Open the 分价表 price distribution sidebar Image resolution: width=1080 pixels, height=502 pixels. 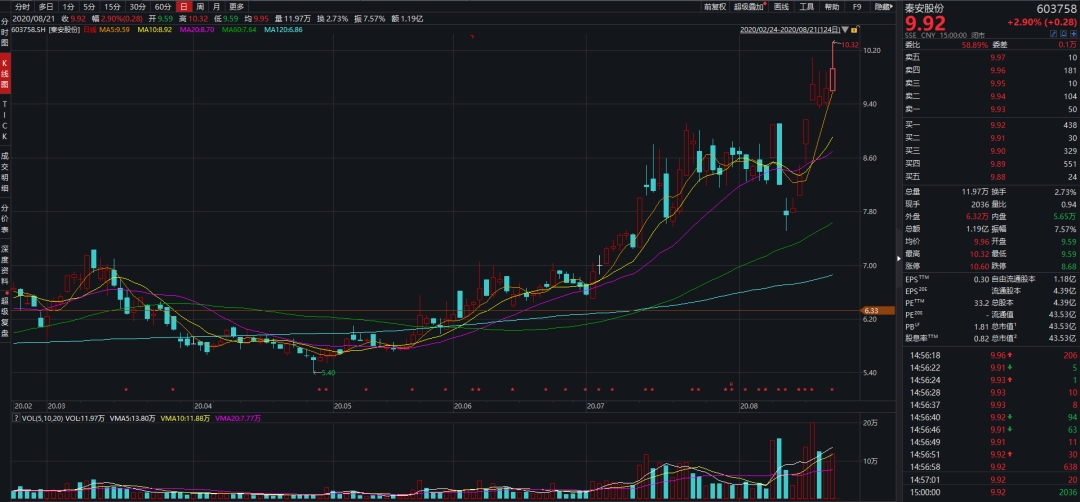point(5,217)
